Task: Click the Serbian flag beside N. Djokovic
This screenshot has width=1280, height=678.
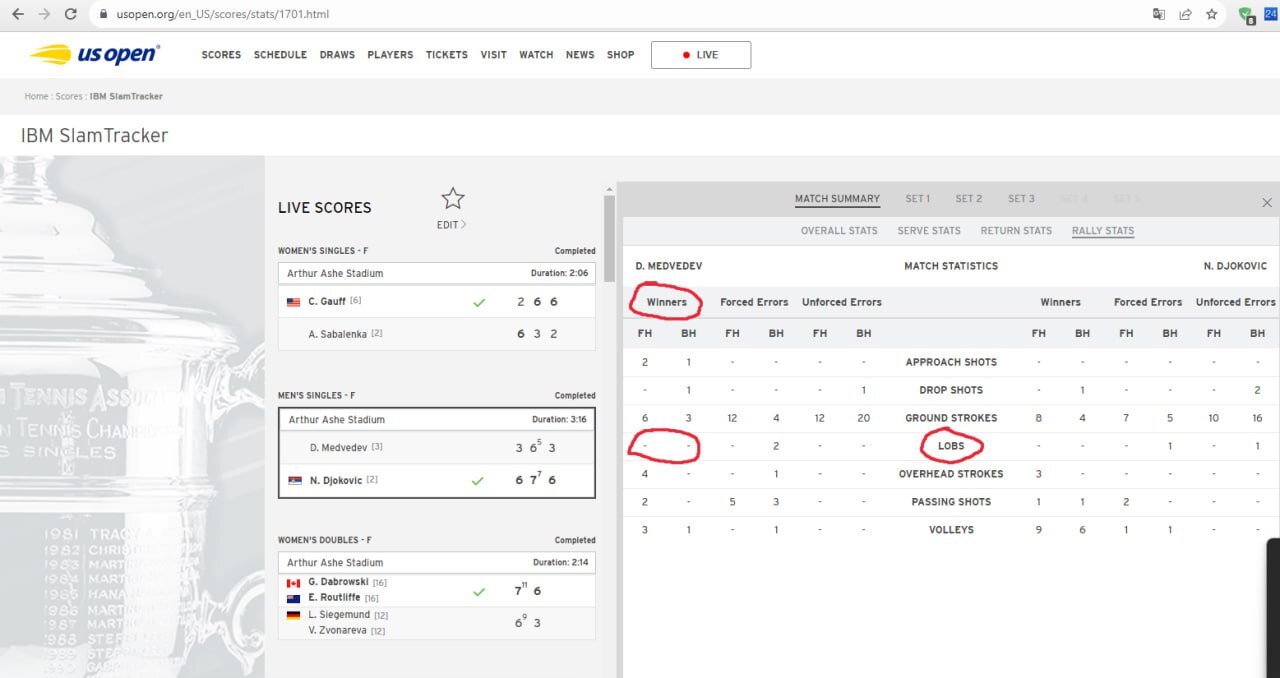Action: click(294, 481)
